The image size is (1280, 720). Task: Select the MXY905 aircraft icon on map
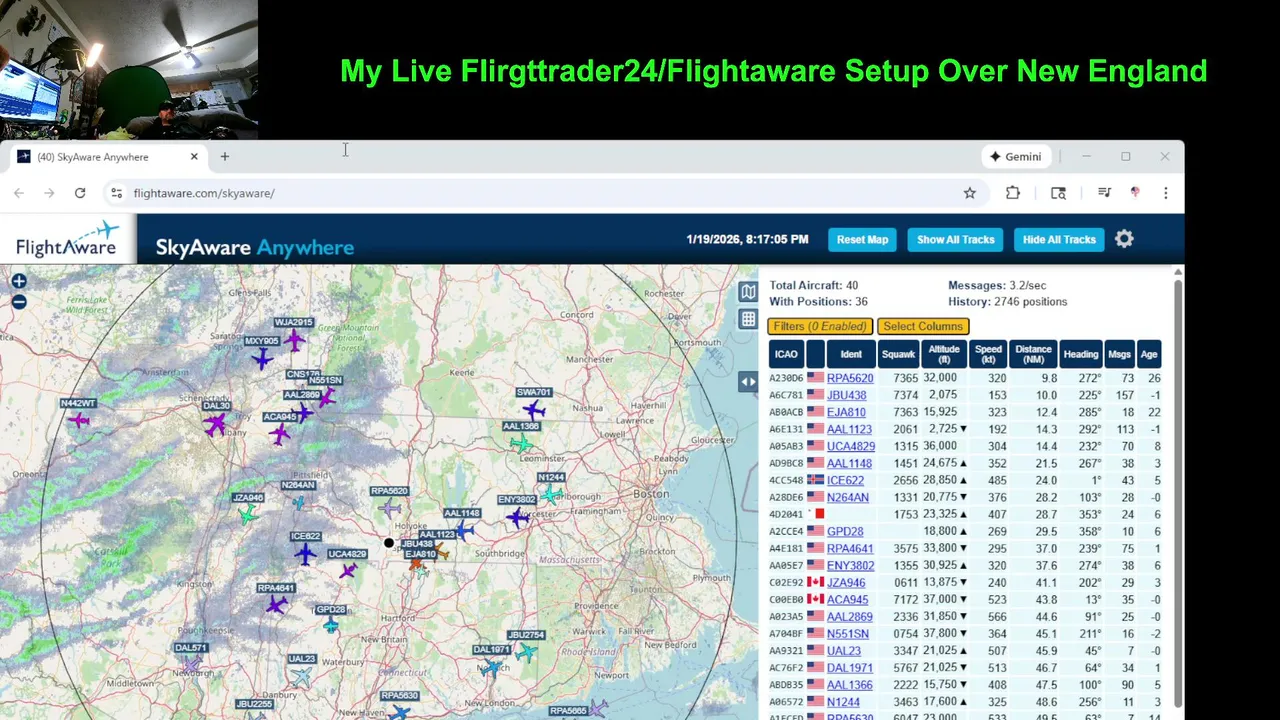[x=262, y=358]
